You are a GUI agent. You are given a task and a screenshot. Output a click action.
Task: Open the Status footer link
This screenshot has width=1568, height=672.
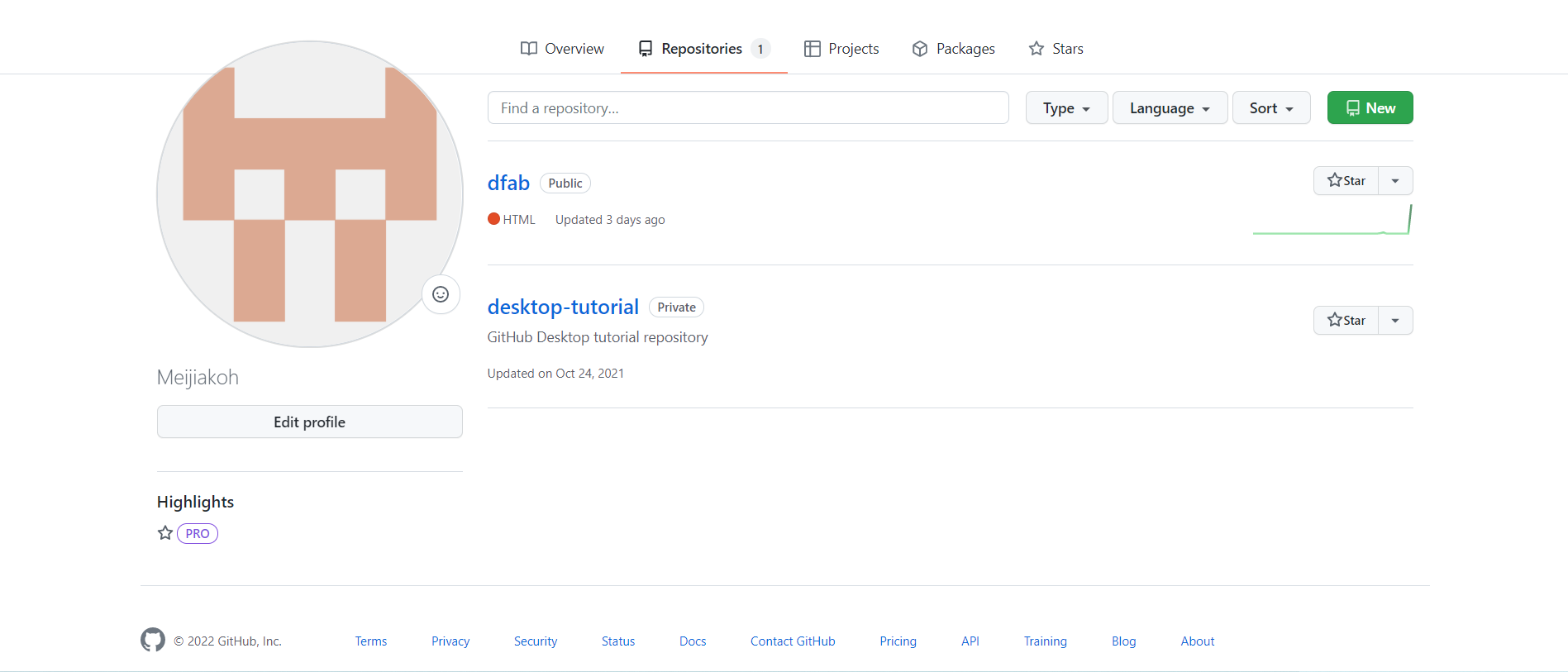(618, 641)
